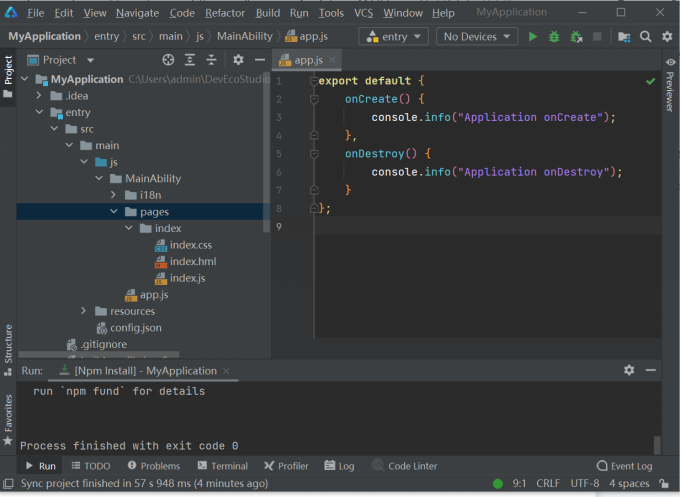This screenshot has height=497, width=681.
Task: Select index.hml file in project tree
Action: click(x=192, y=261)
